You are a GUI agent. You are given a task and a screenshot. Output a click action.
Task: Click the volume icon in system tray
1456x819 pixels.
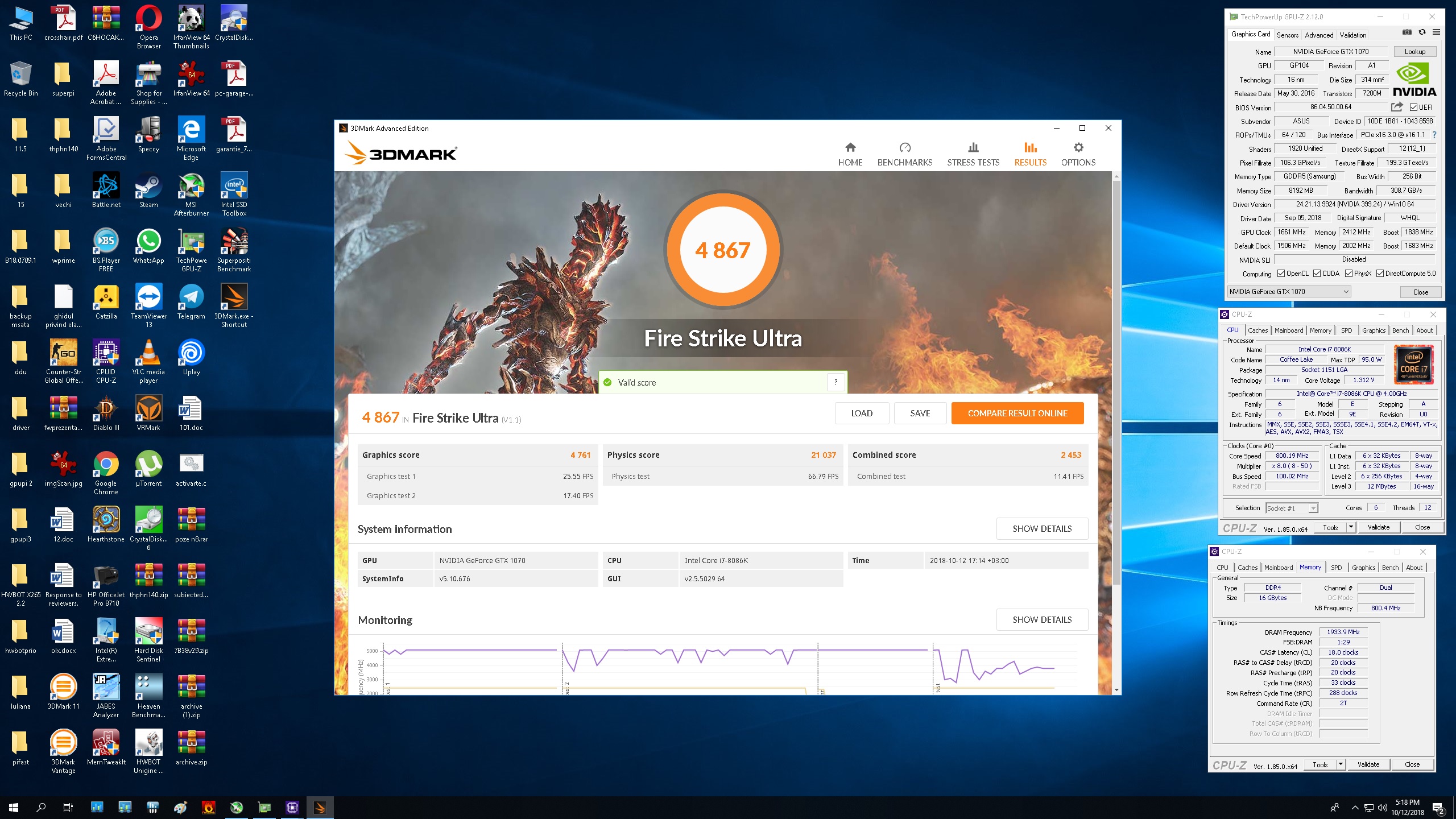[x=1382, y=808]
